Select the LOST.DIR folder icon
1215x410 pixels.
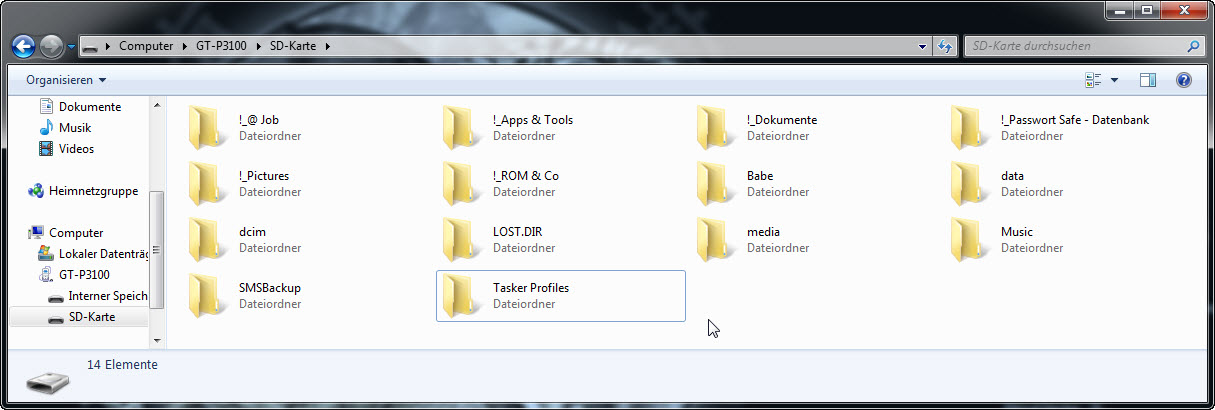[x=463, y=239]
